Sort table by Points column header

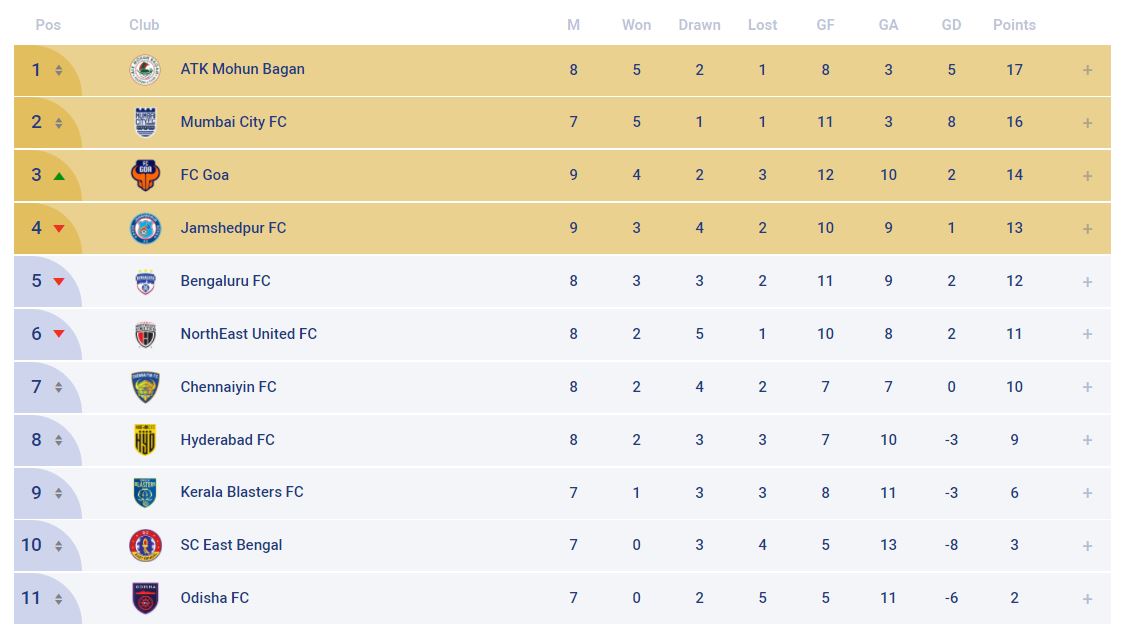1014,25
